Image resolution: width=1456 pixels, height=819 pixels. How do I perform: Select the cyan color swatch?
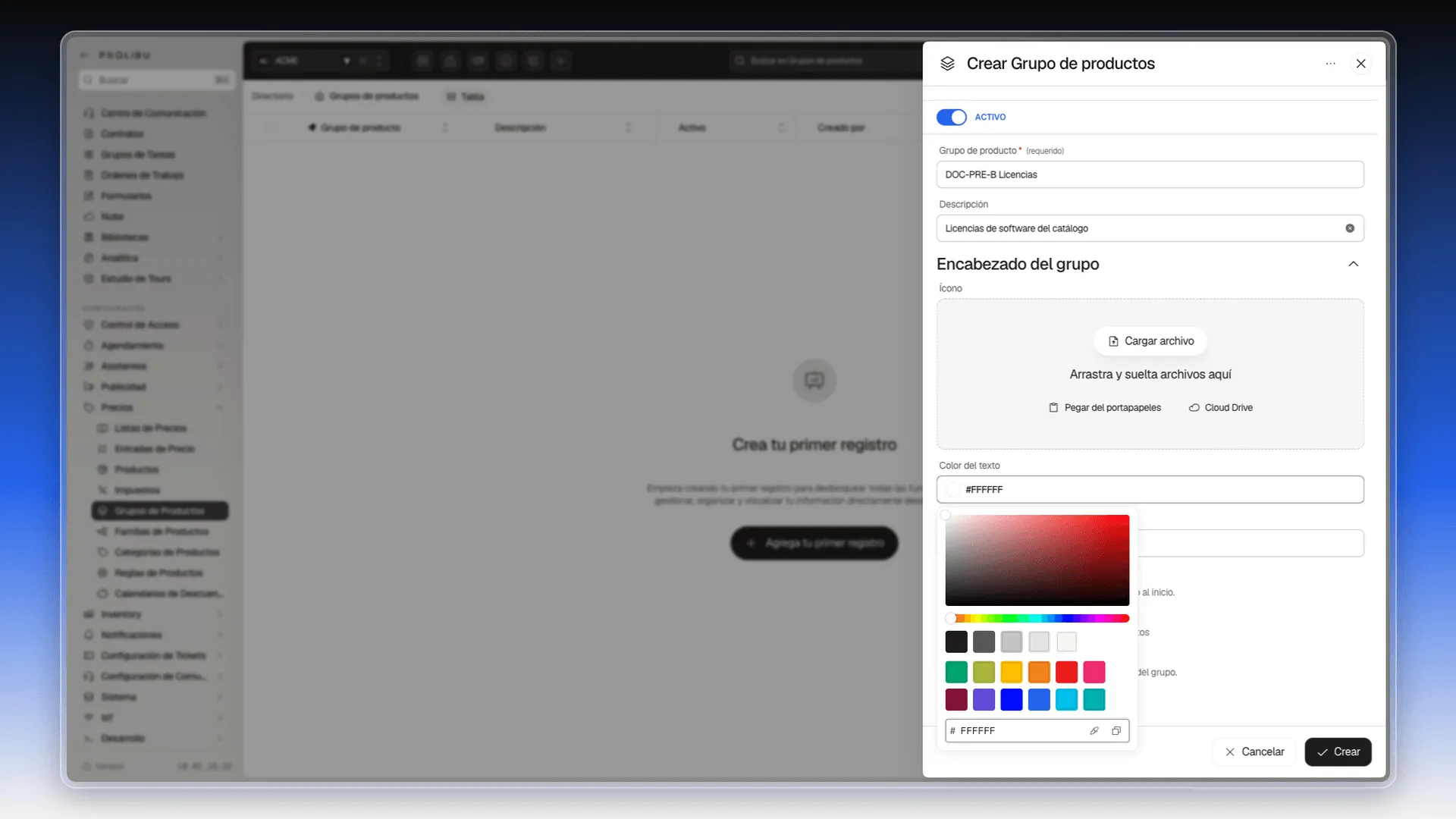tap(1066, 699)
